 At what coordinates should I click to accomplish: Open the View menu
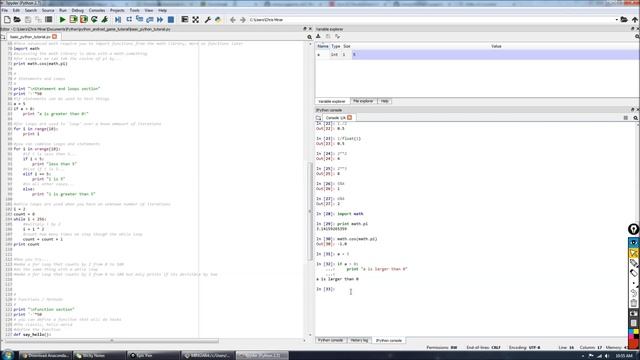[149, 10]
